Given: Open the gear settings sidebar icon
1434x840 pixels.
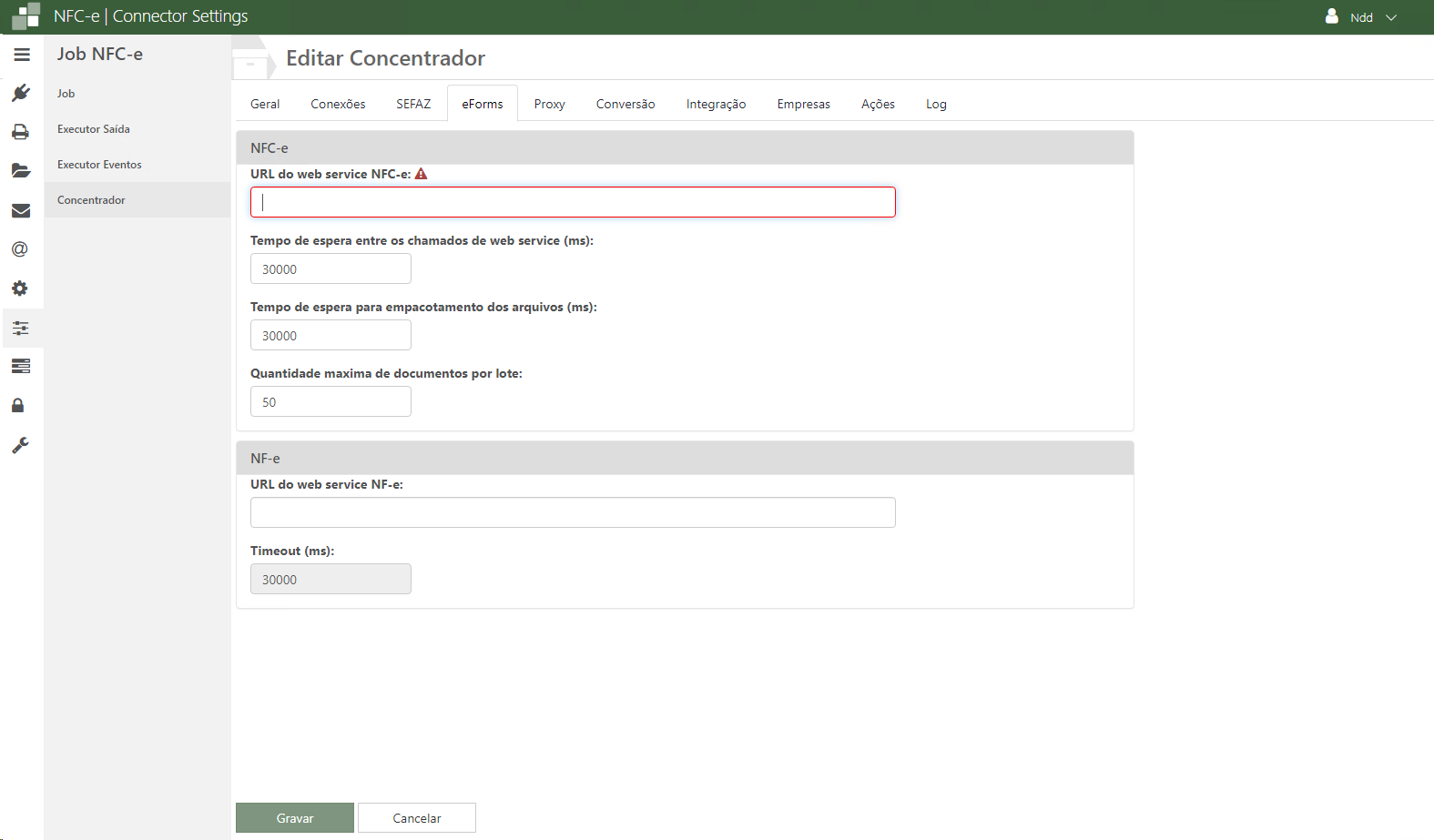Looking at the screenshot, I should [20, 288].
